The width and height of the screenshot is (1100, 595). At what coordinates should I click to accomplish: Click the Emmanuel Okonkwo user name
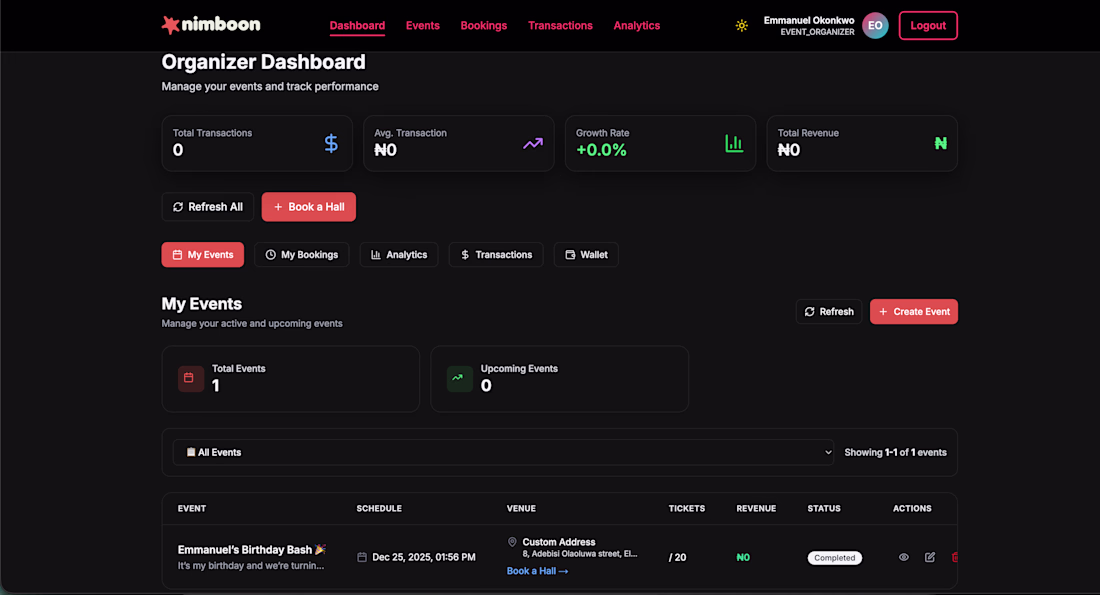[809, 20]
